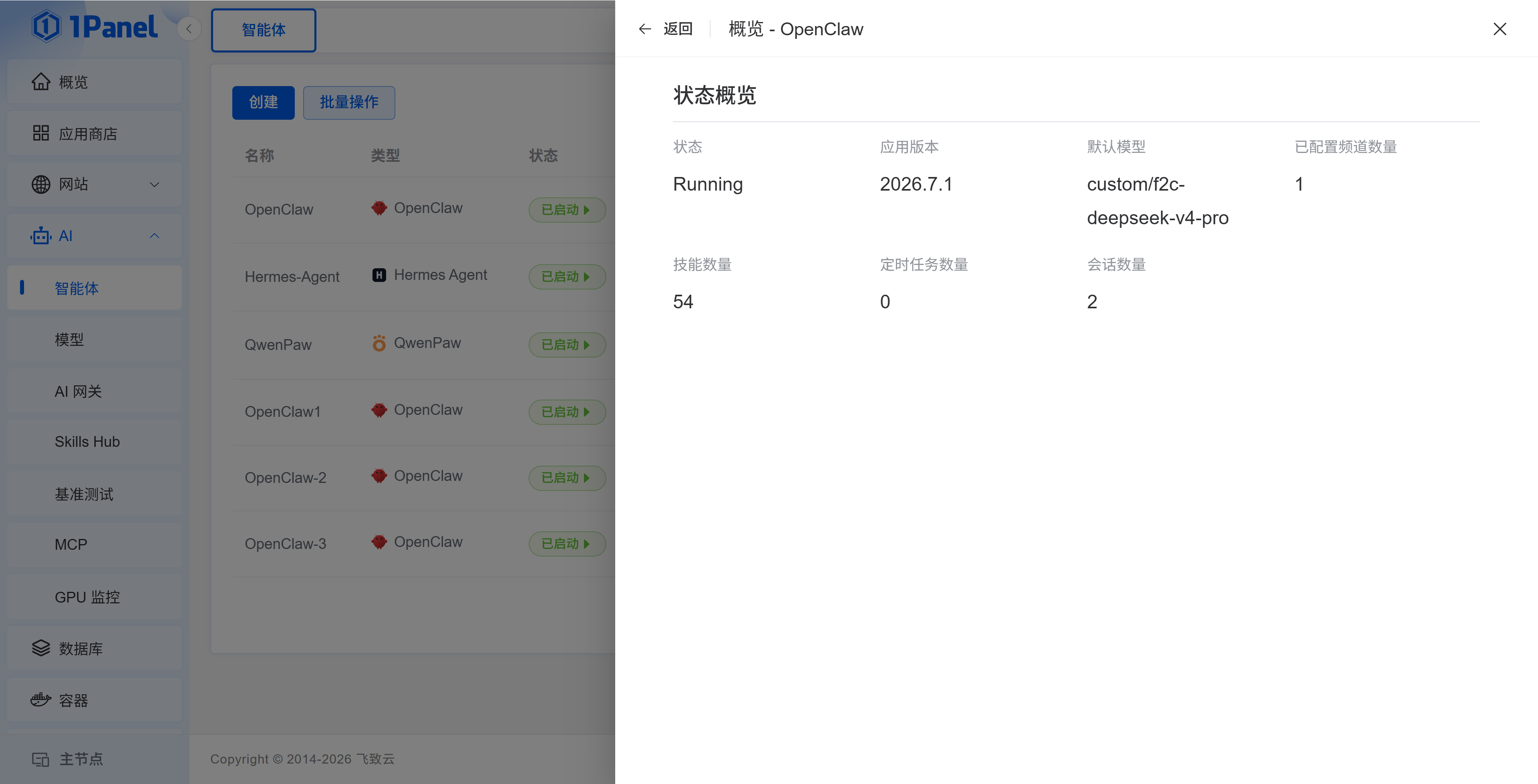Image resolution: width=1538 pixels, height=784 pixels.
Task: Open Skills Hub in the sidebar
Action: (x=95, y=442)
